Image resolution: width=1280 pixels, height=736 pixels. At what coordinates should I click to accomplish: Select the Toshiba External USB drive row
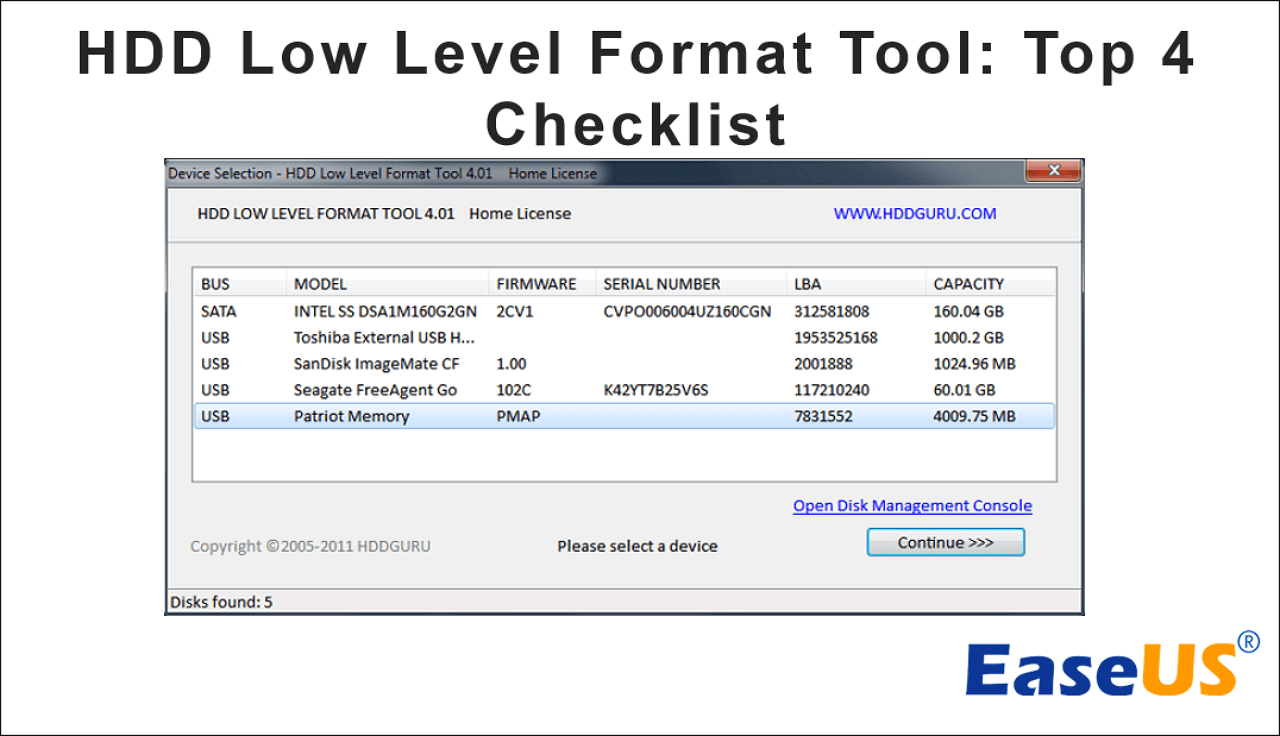(x=623, y=338)
